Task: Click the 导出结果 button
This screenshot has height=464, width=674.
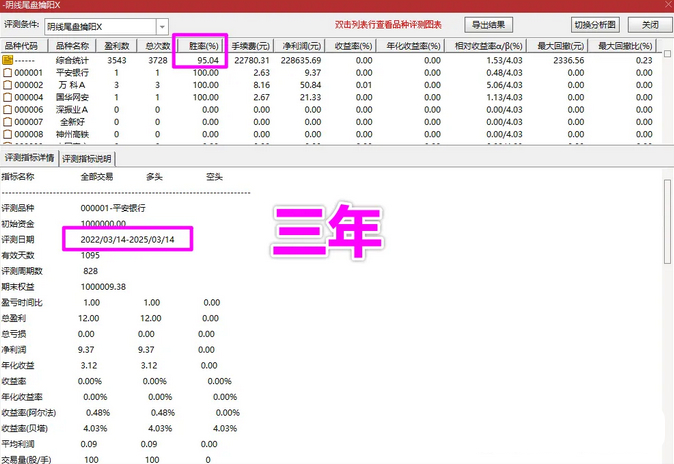Action: click(488, 25)
